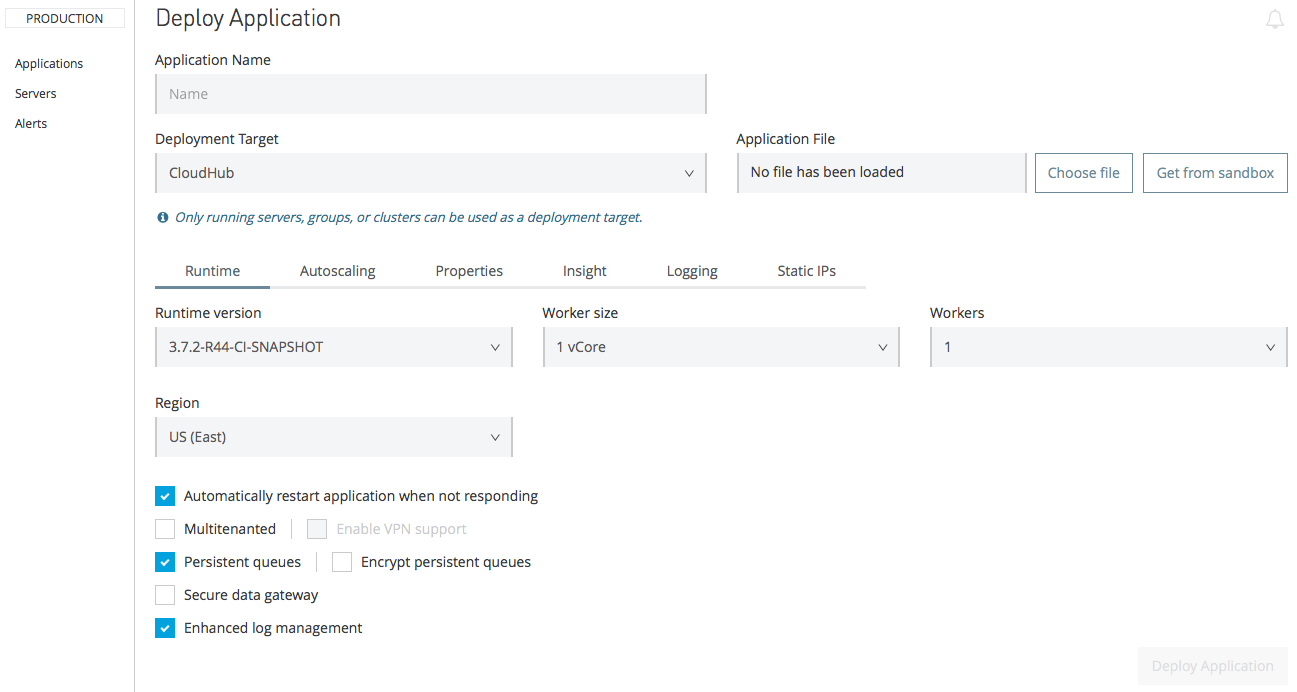Click the Application Name input field
The image size is (1297, 692).
click(430, 94)
